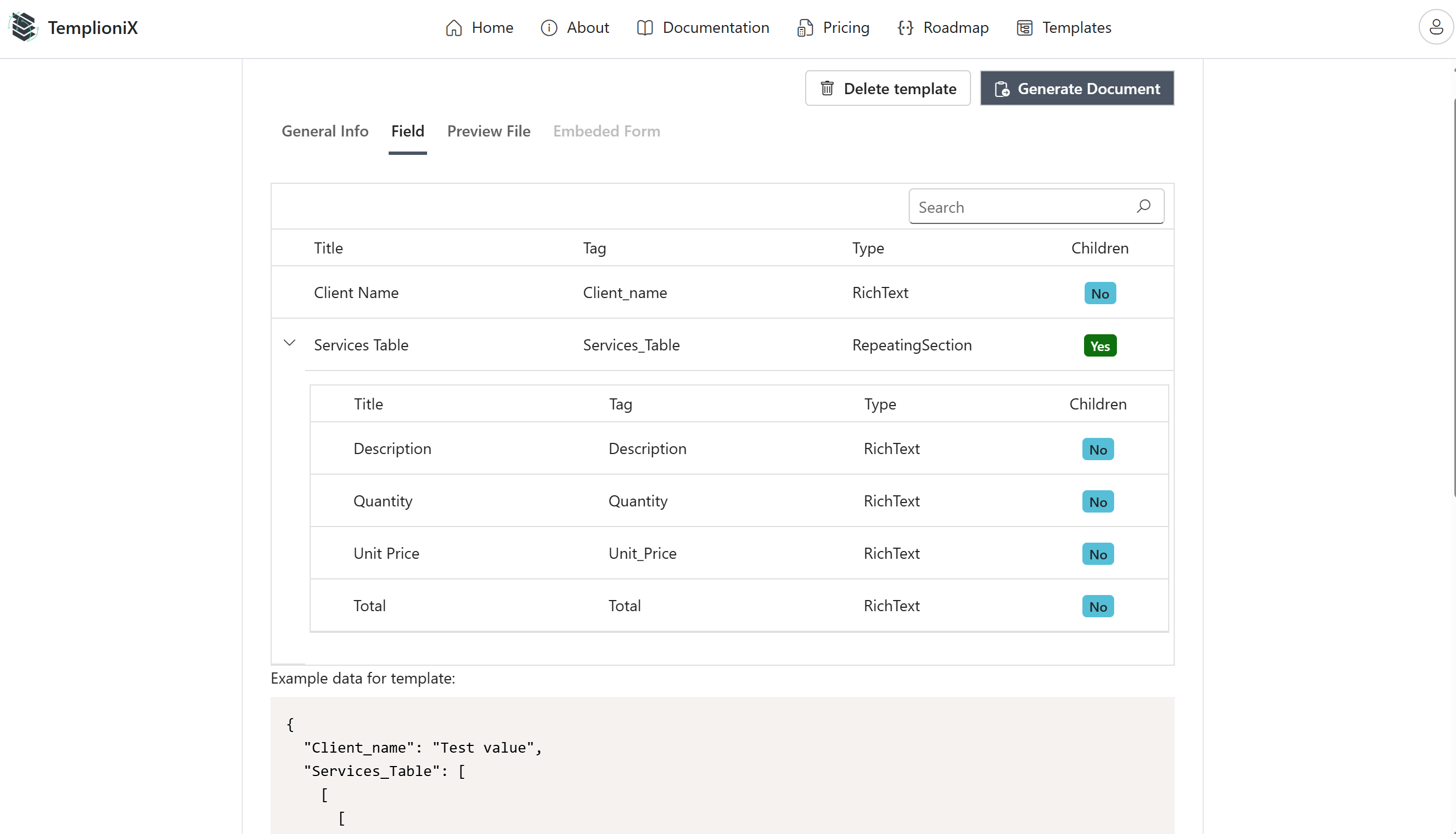The height and width of the screenshot is (834, 1456).
Task: Click the nested Children column header
Action: tap(1098, 404)
